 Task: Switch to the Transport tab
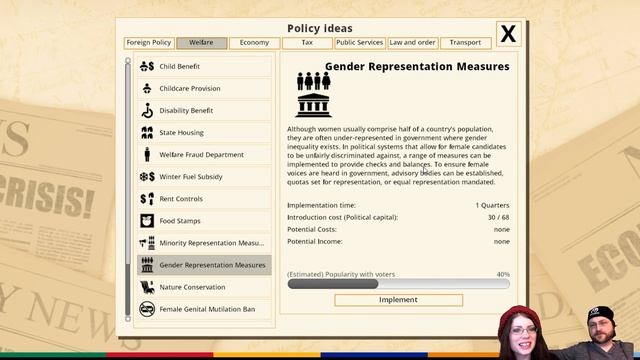(x=465, y=42)
